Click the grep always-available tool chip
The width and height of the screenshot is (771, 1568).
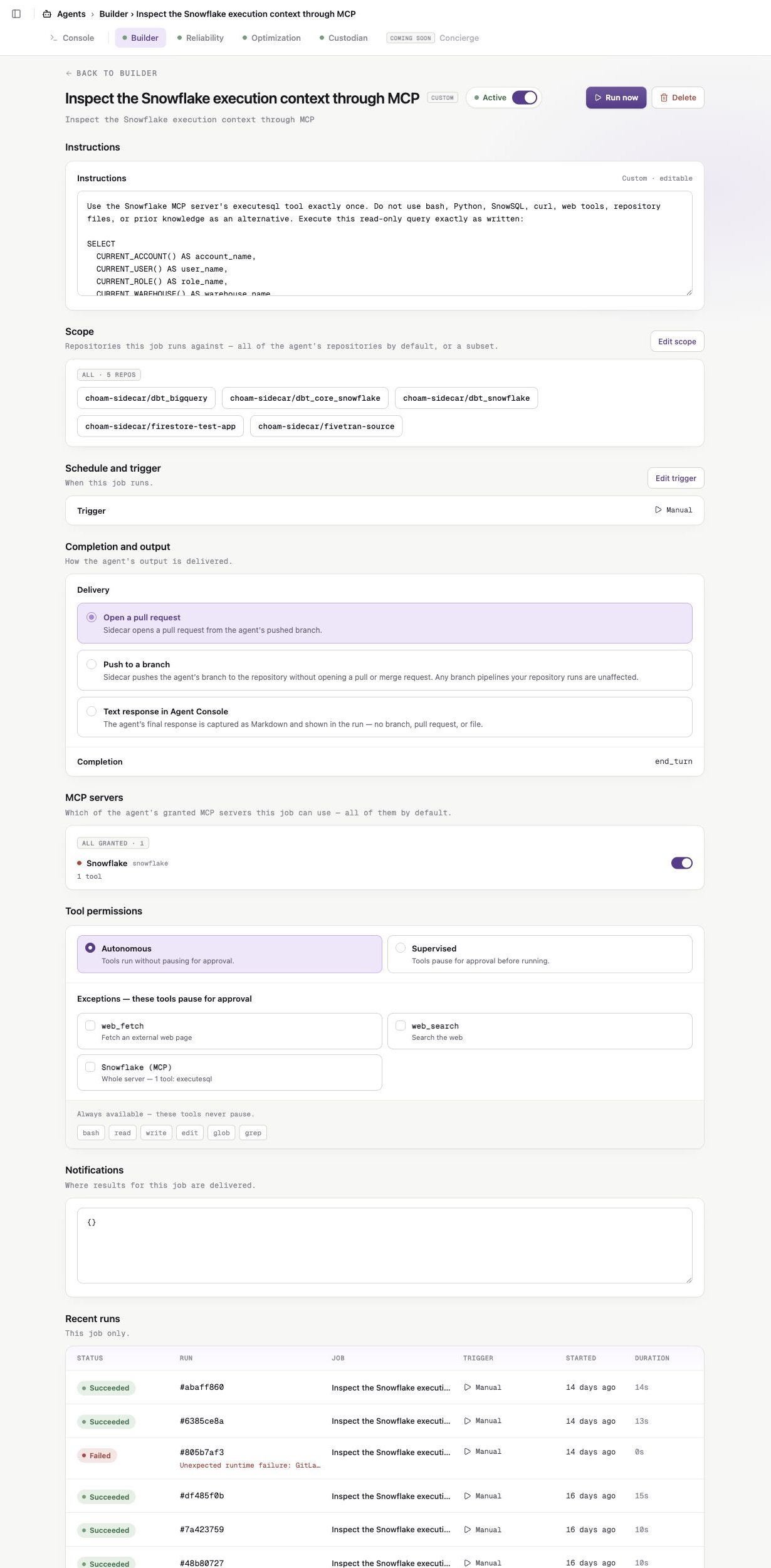coord(253,1133)
